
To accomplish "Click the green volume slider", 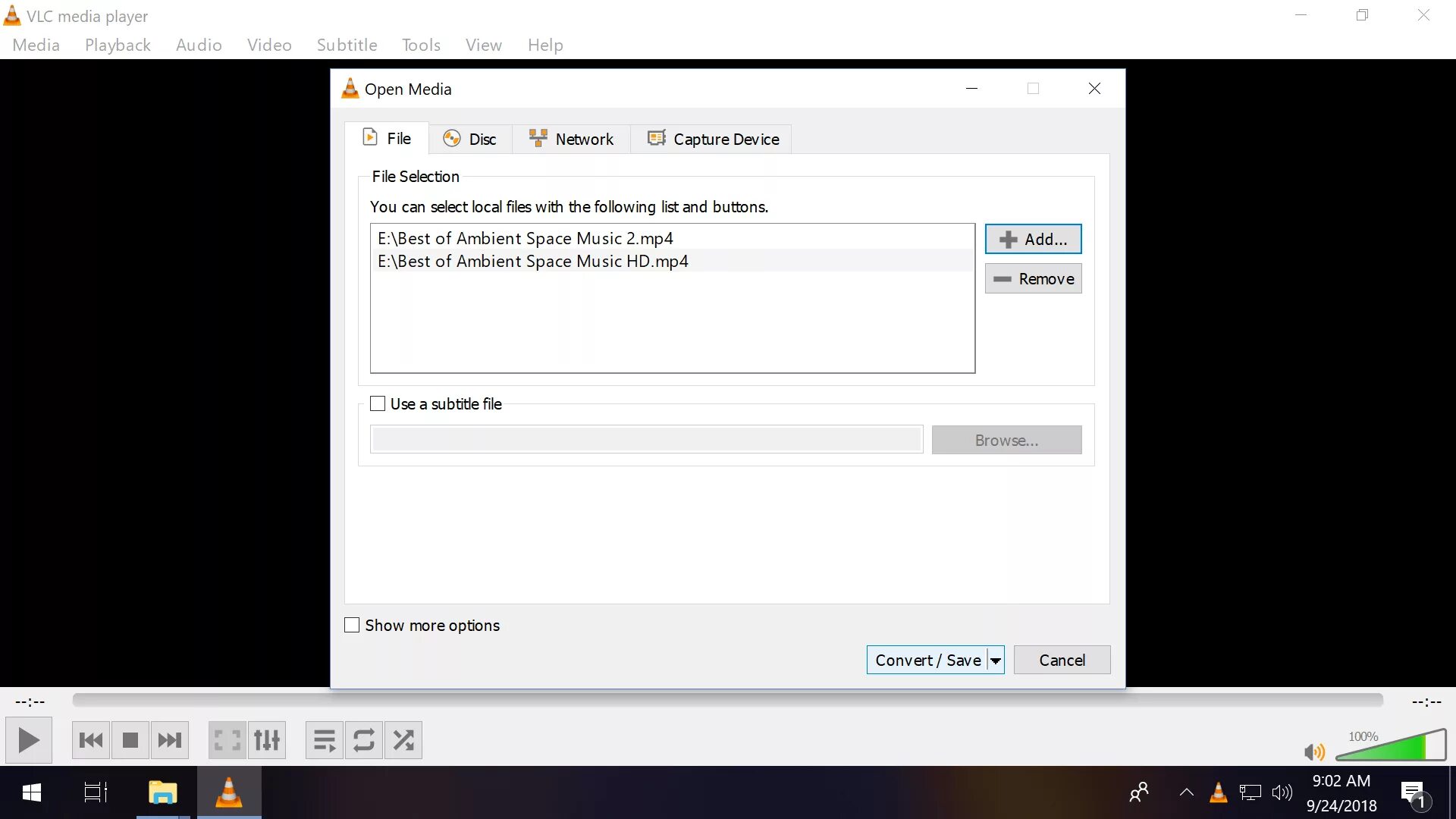I will tap(1392, 748).
